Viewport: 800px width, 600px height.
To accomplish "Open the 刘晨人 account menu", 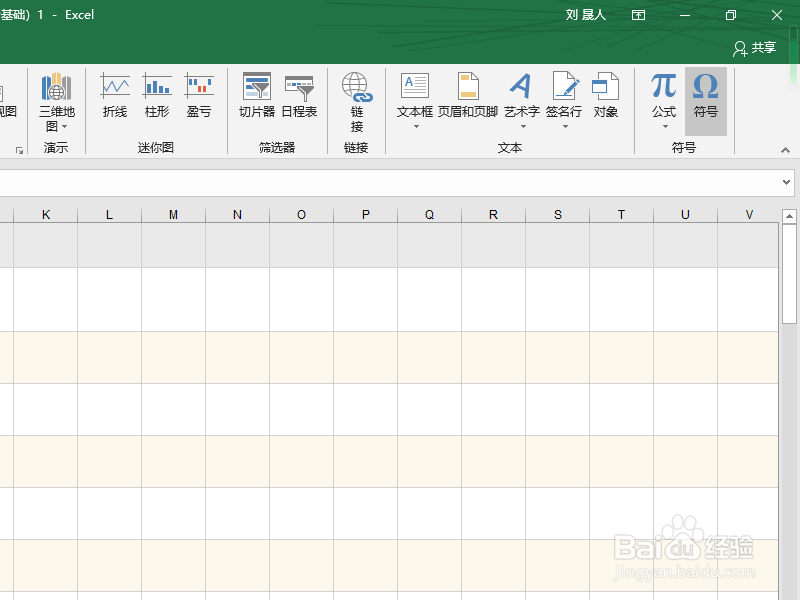I will point(586,15).
